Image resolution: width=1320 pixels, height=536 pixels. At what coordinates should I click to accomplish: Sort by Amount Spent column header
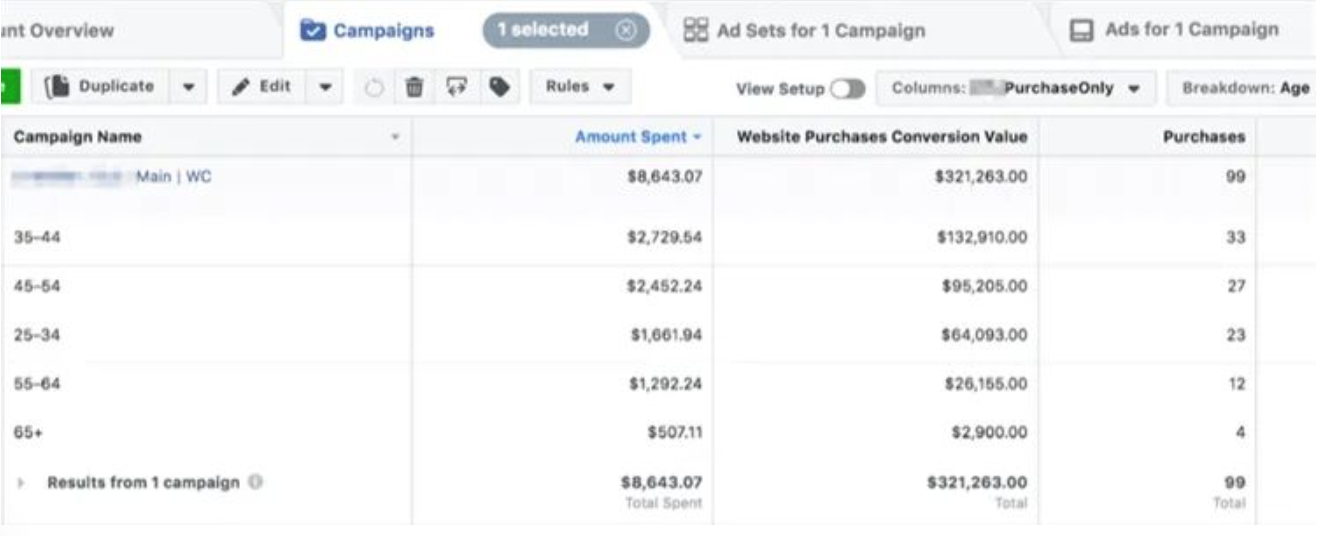631,137
